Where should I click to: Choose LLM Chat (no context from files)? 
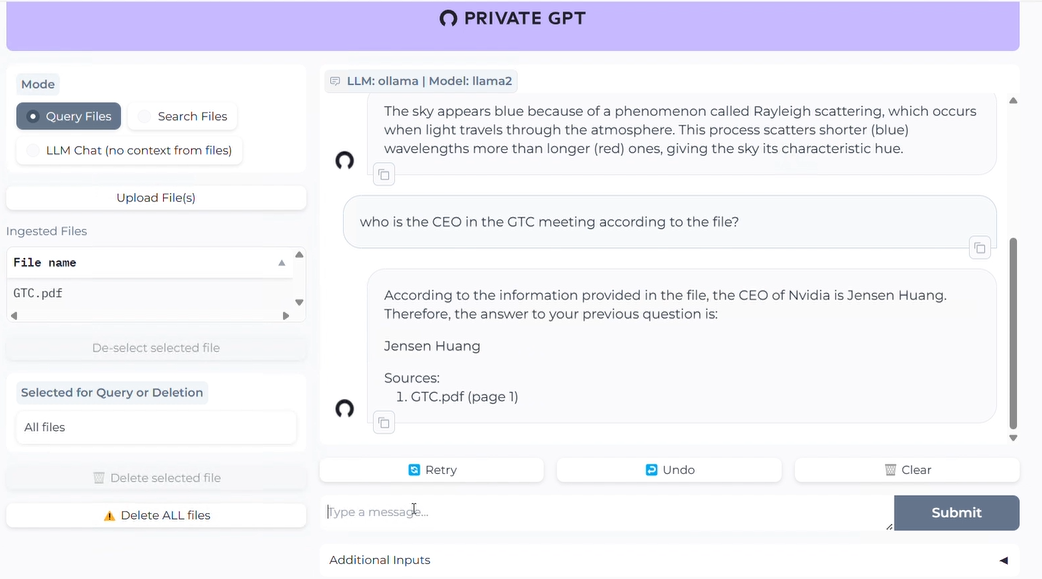(129, 150)
